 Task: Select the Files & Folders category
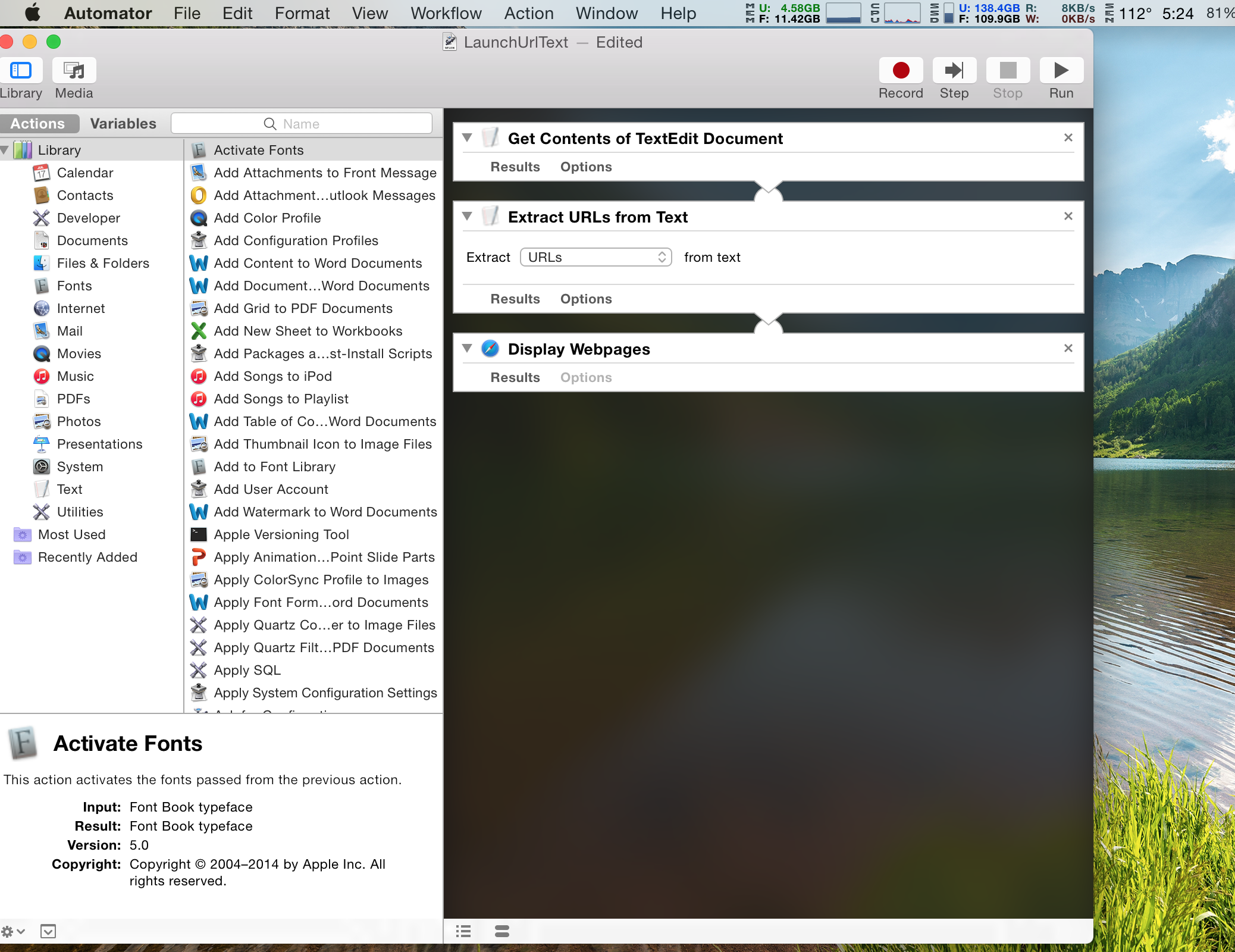[102, 263]
